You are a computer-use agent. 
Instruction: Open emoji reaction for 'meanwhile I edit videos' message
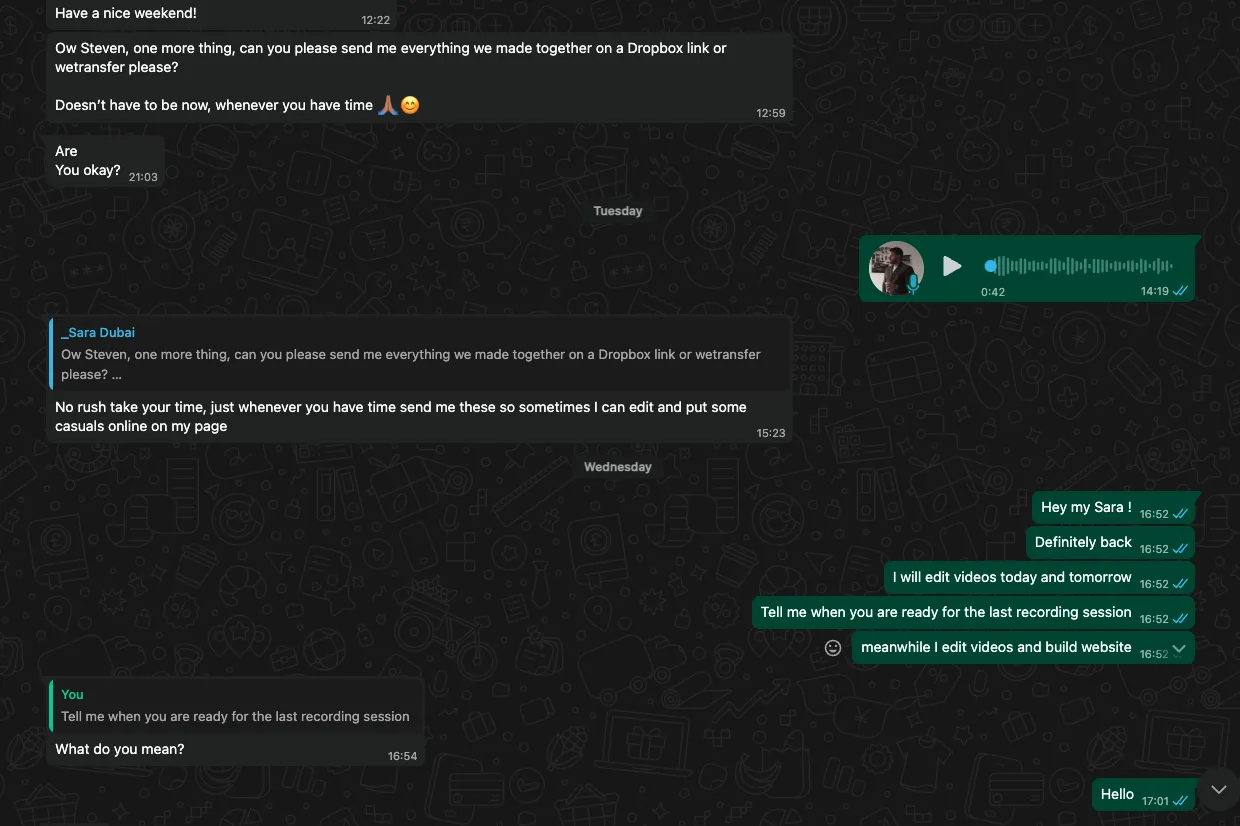click(833, 648)
